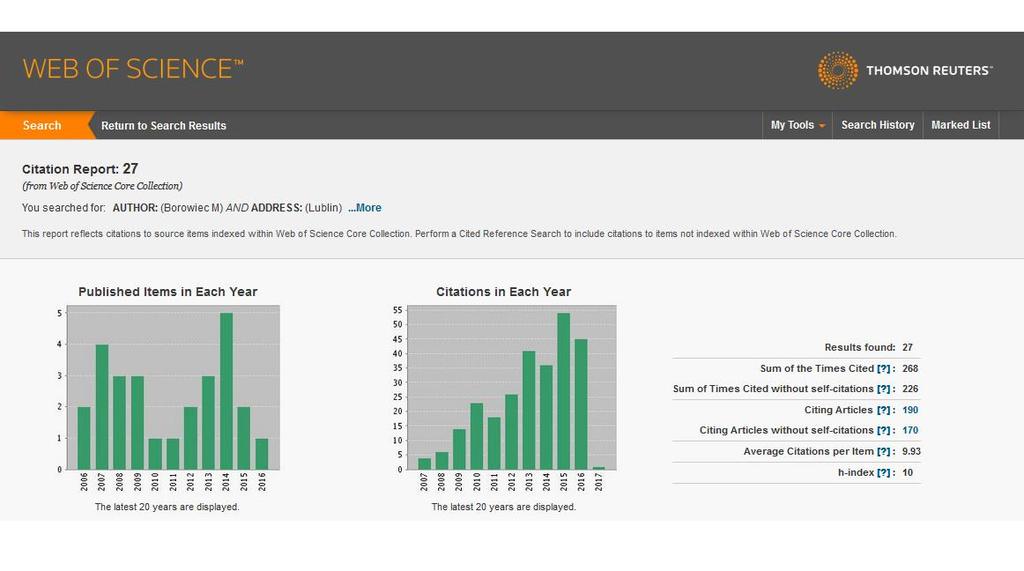Click the Citation Report: 27 heading

coord(80,169)
